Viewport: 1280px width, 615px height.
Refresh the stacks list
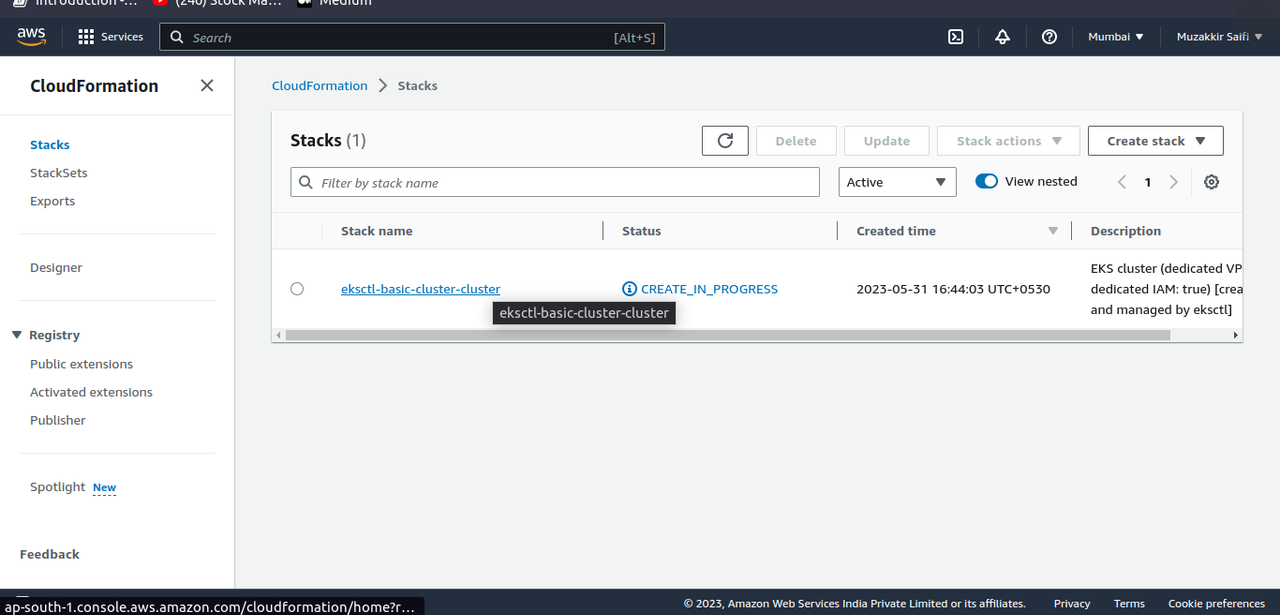click(725, 141)
